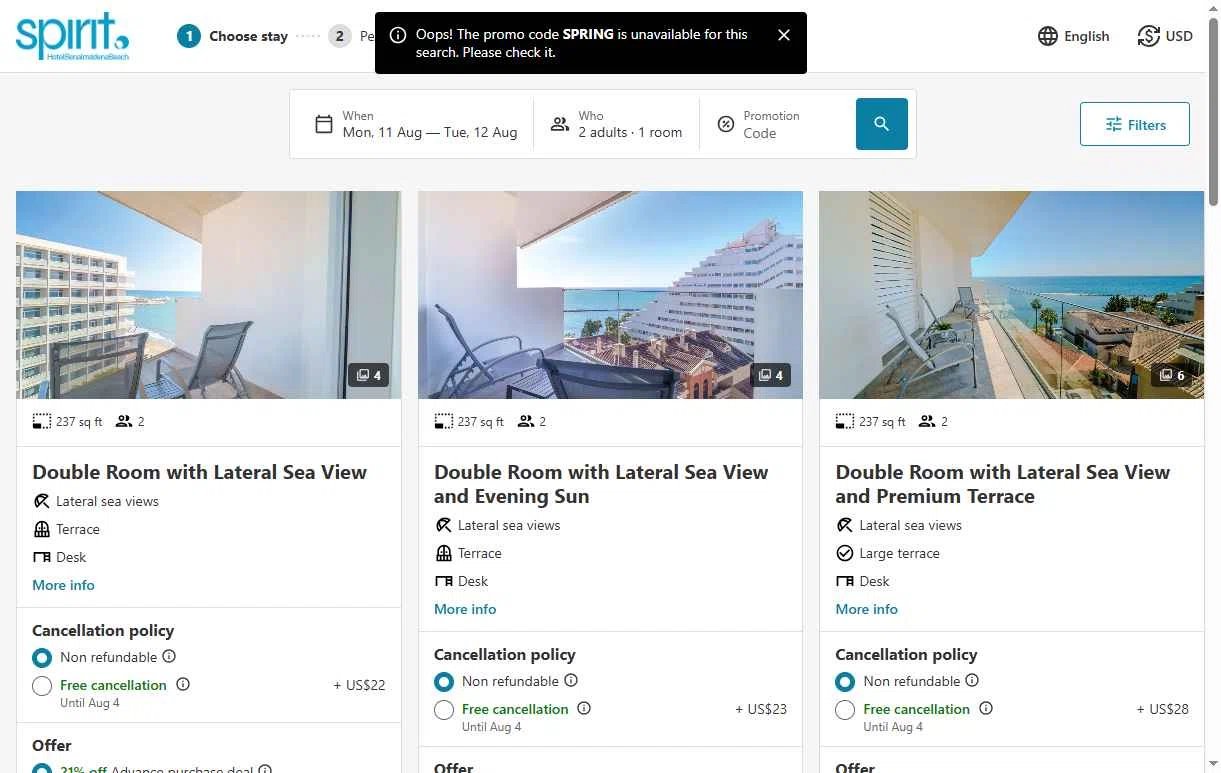Click the occupancy icon on first room
Viewport: 1221px width, 773px height.
(x=124, y=421)
